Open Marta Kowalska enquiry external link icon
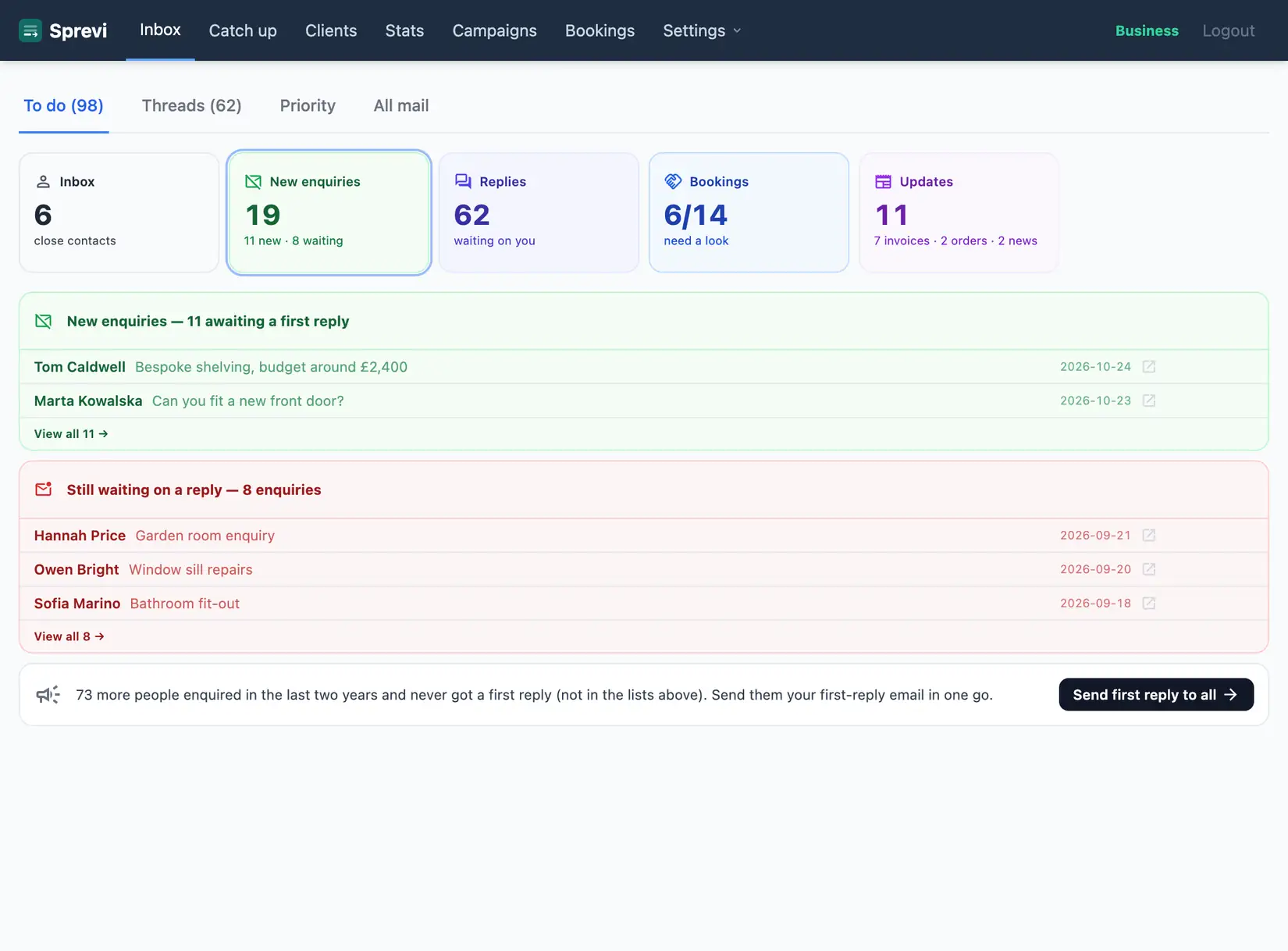The width and height of the screenshot is (1288, 951). (x=1149, y=401)
